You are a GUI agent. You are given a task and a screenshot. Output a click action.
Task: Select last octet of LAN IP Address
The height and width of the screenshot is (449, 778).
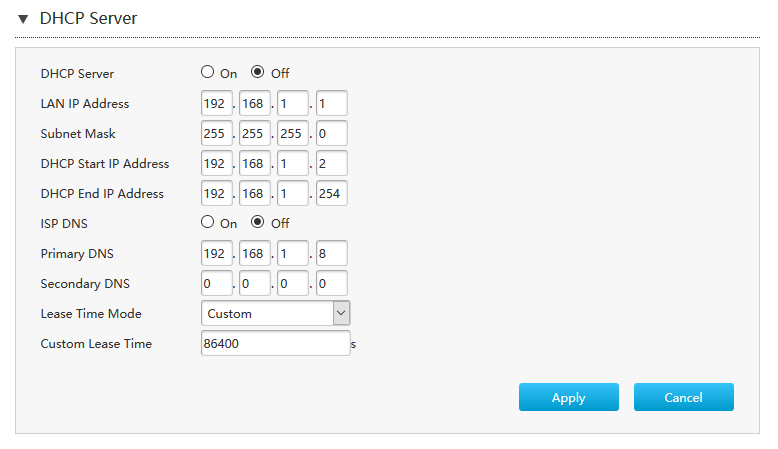coord(331,103)
